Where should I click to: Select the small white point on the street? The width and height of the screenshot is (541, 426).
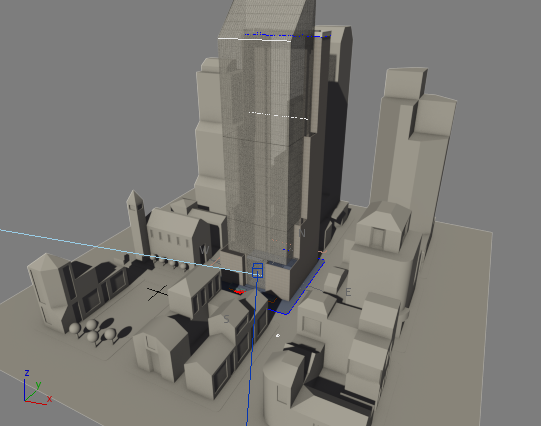(x=278, y=335)
